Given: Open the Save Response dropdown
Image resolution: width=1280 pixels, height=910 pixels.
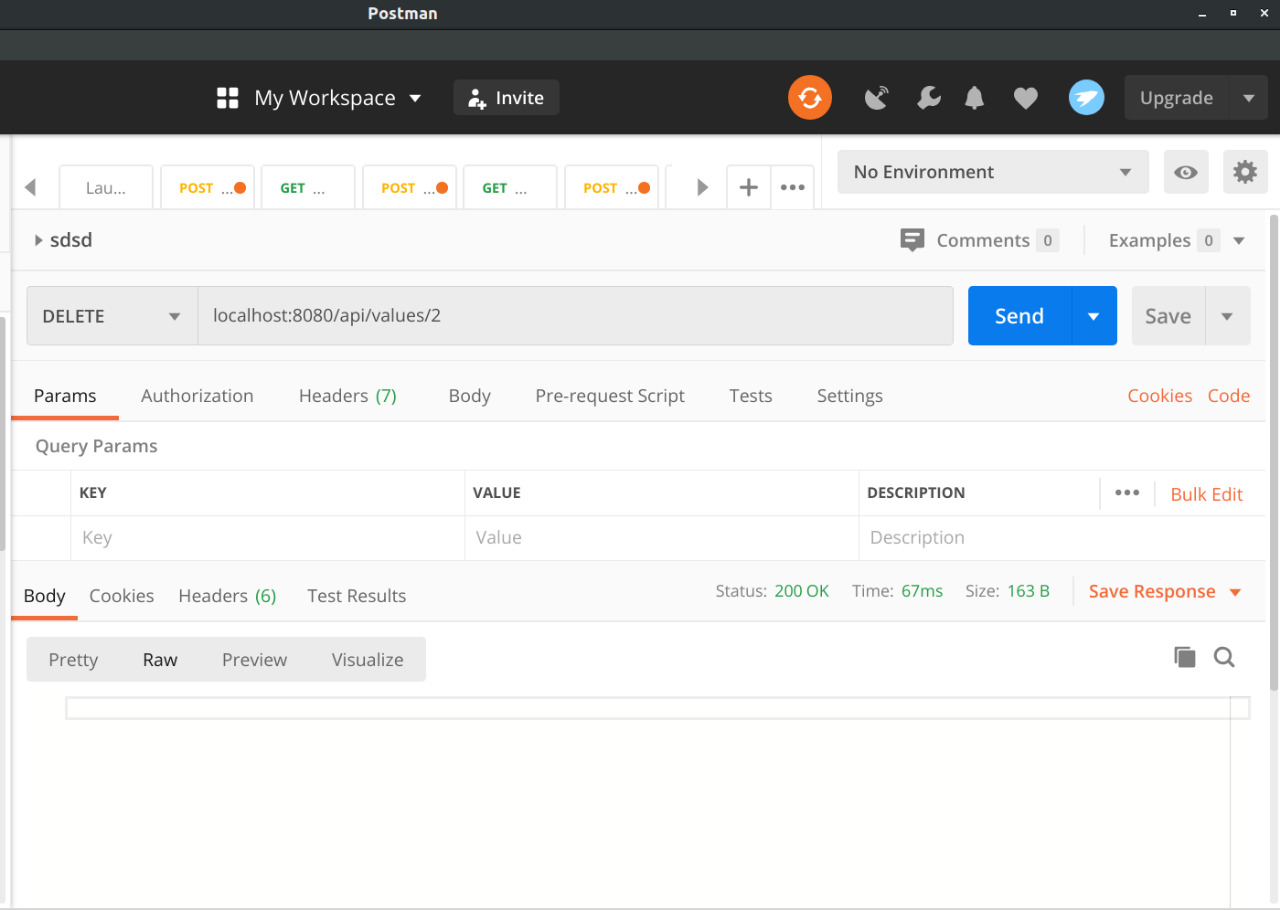Looking at the screenshot, I should point(1165,592).
